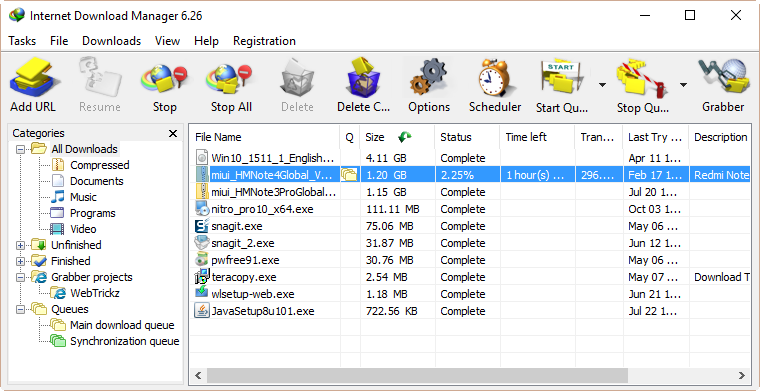This screenshot has width=760, height=391.
Task: Click the 2.25% status cell
Action: point(467,175)
